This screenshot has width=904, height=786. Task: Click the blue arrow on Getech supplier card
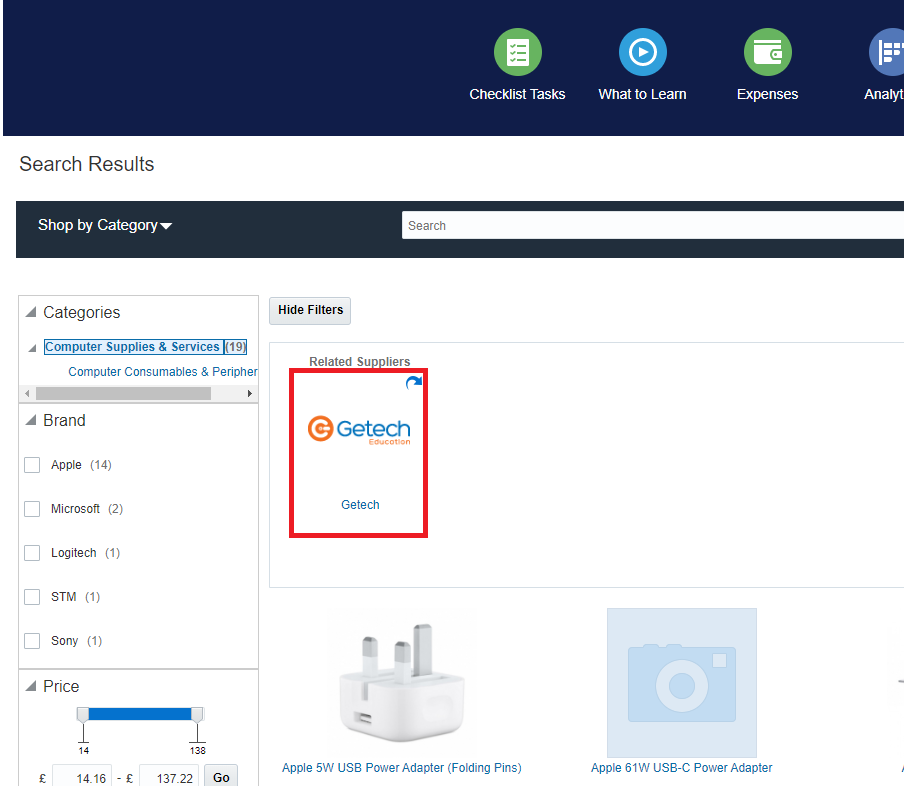click(413, 382)
